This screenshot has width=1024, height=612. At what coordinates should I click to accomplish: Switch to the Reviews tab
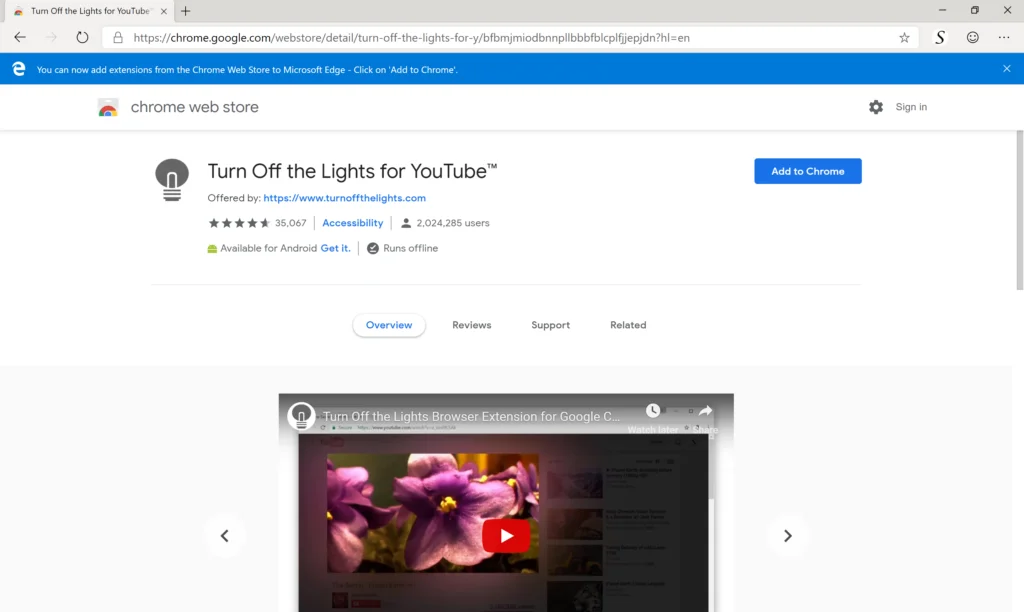(472, 325)
